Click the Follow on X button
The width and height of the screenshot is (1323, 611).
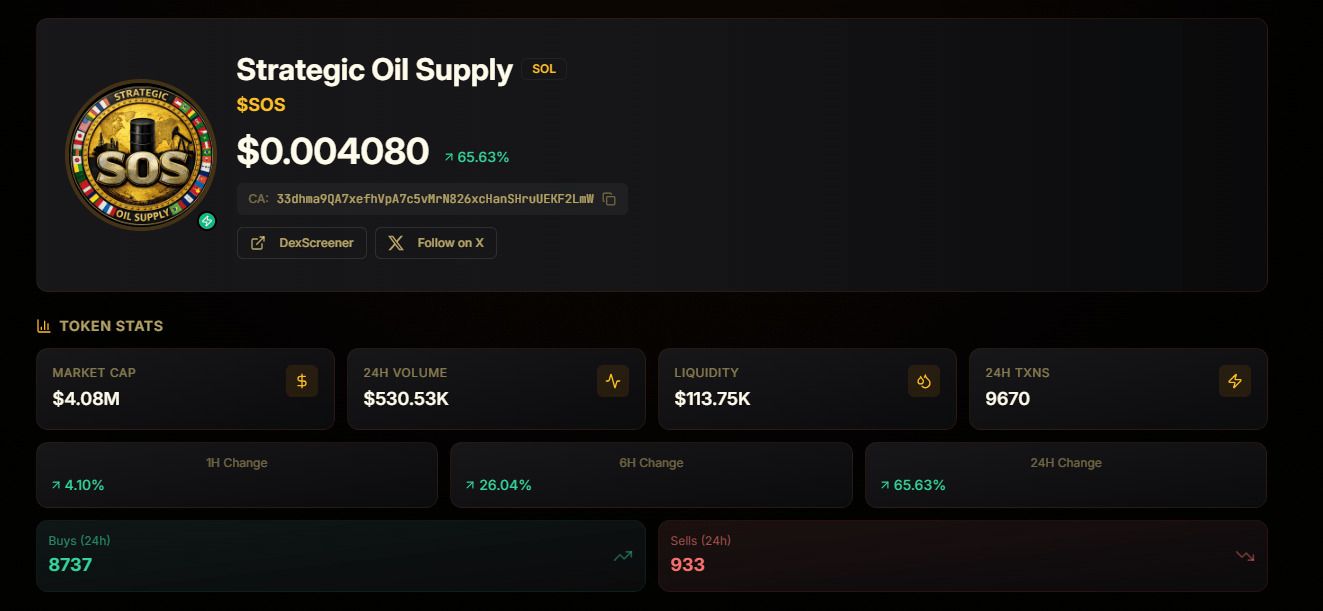pos(436,243)
